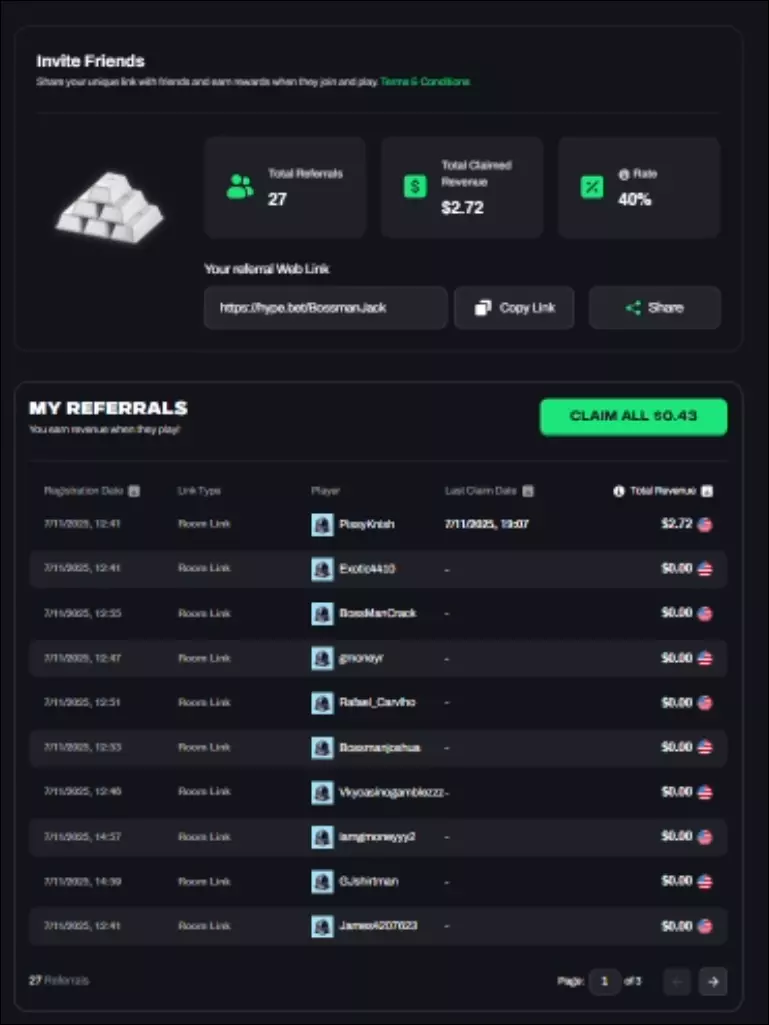
Task: Click the page number input box
Action: [605, 981]
